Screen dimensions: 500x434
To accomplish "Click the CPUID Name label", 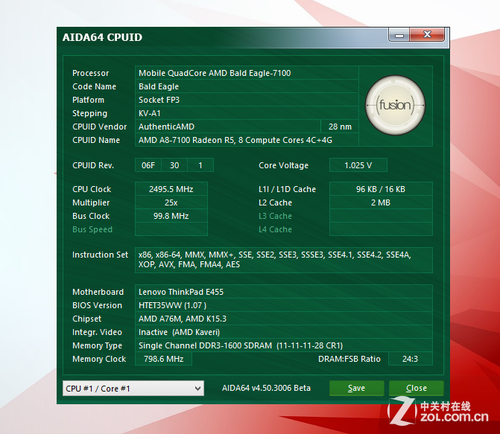I will [x=96, y=140].
